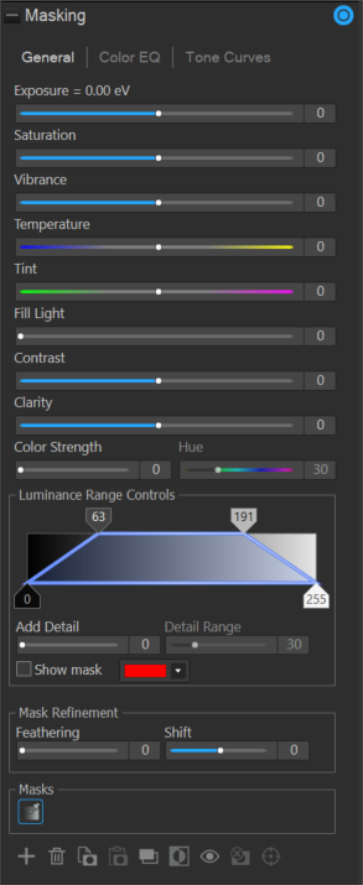Click the Temperature slider track
Screen dimensions: 363x885
(x=156, y=247)
